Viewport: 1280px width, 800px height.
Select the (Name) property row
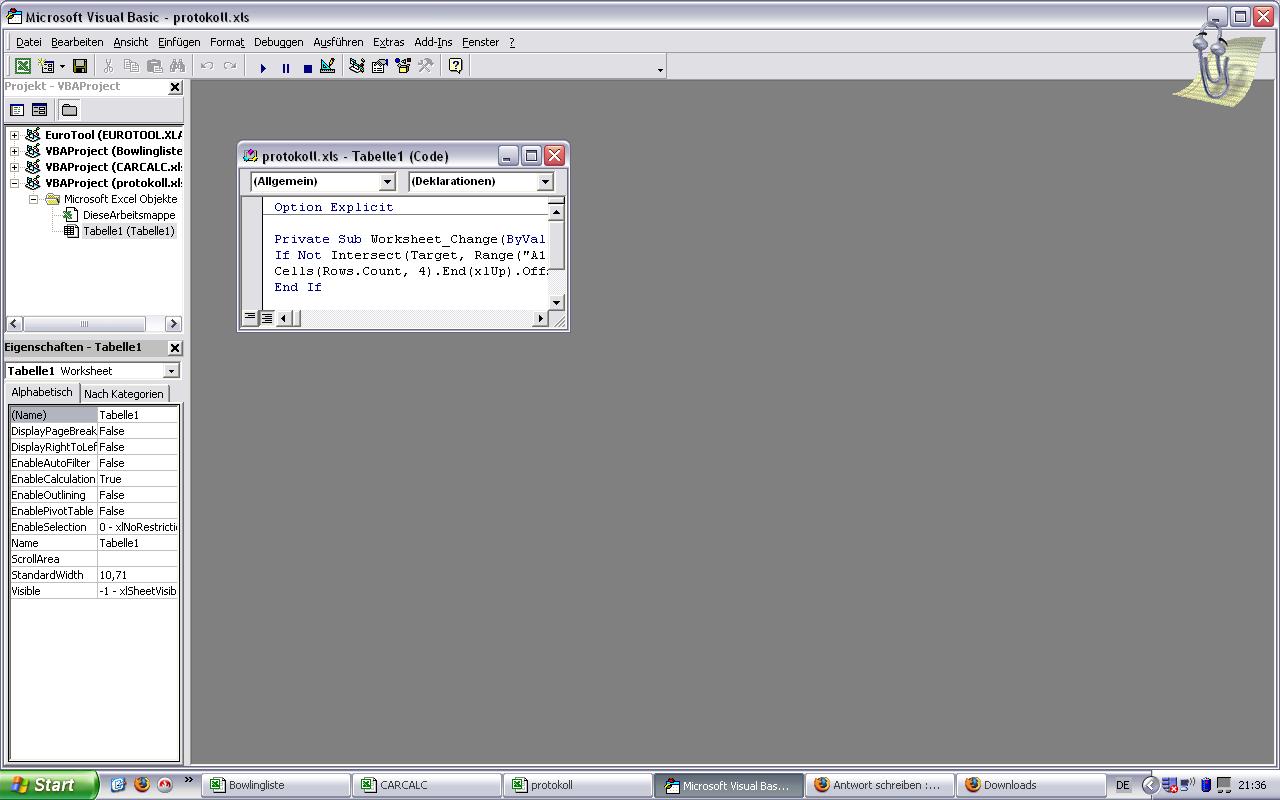[94, 415]
